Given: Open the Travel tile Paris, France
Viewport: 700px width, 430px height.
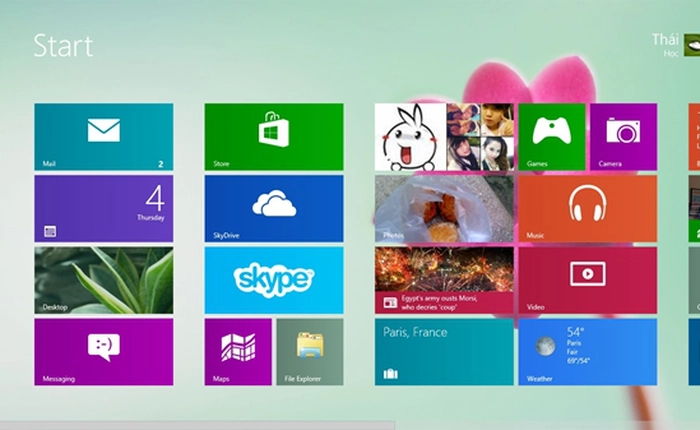Looking at the screenshot, I should pos(444,352).
